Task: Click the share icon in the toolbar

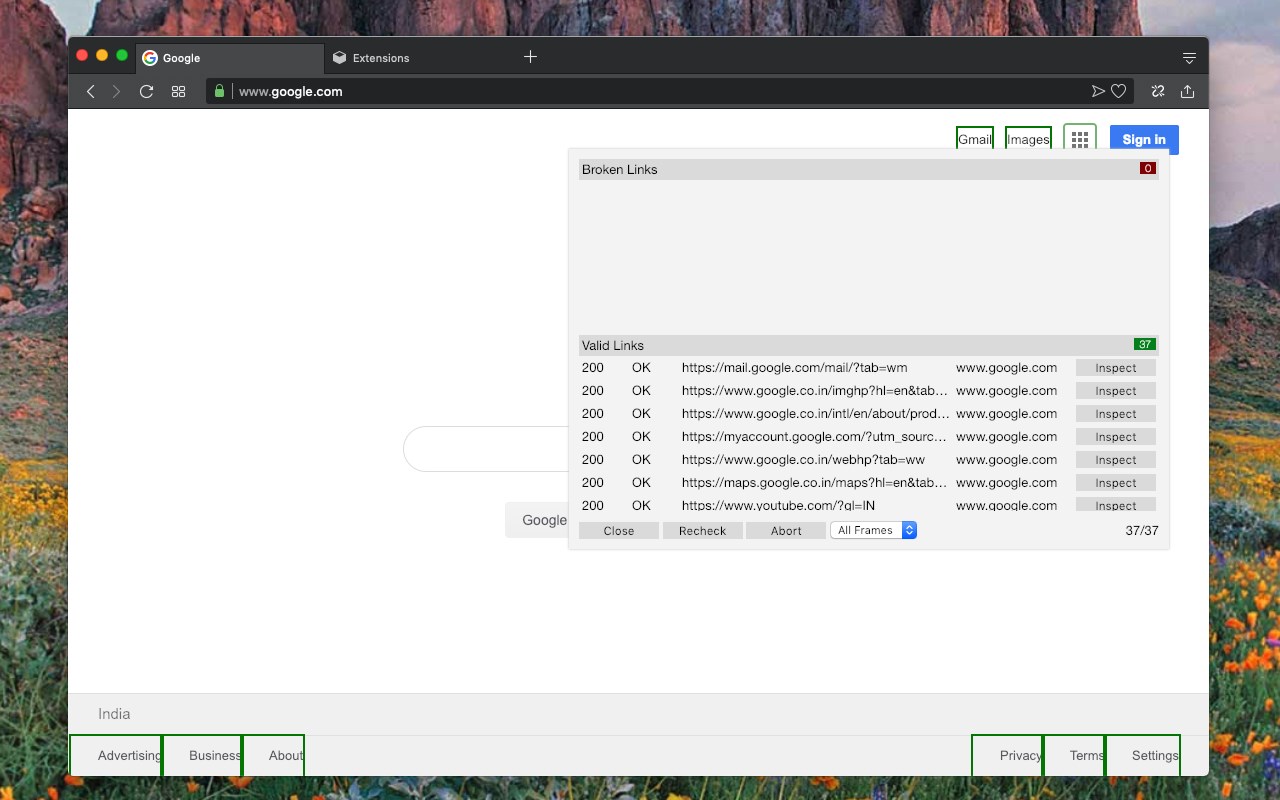Action: [x=1187, y=91]
